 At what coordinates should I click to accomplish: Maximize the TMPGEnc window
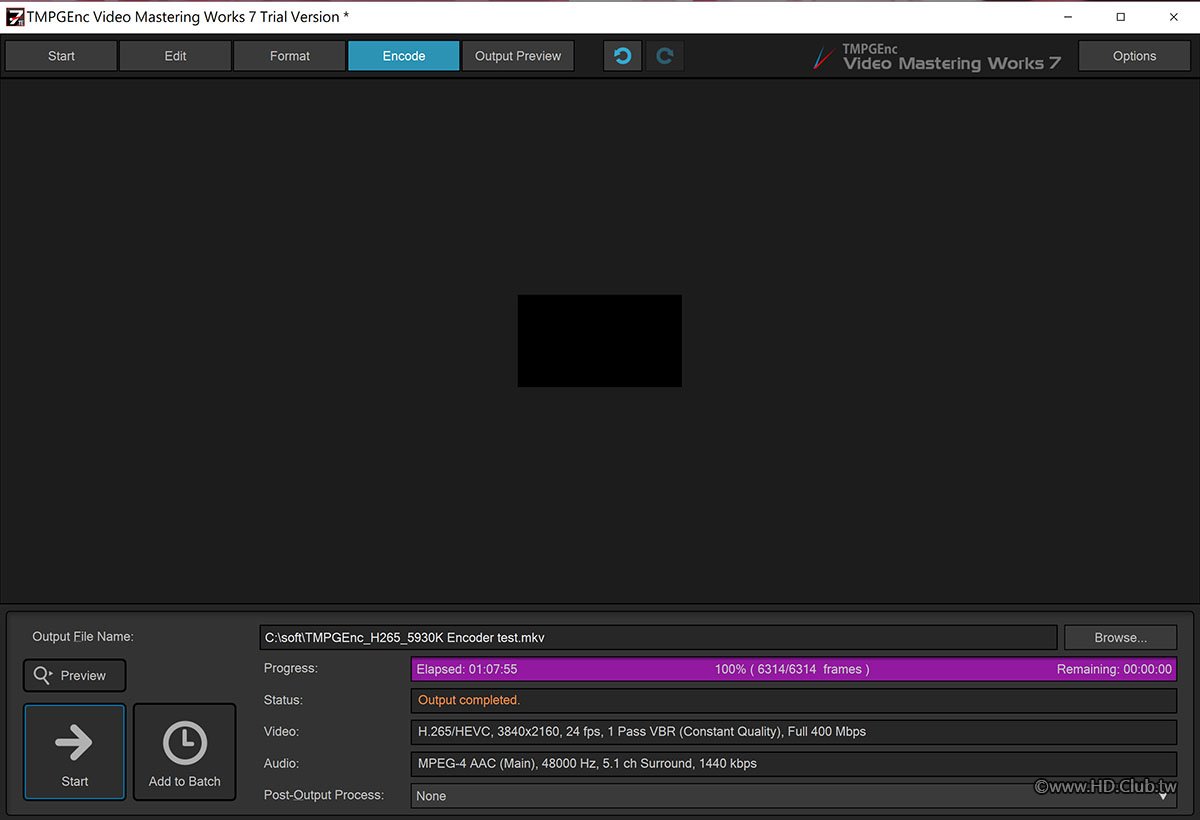1121,17
